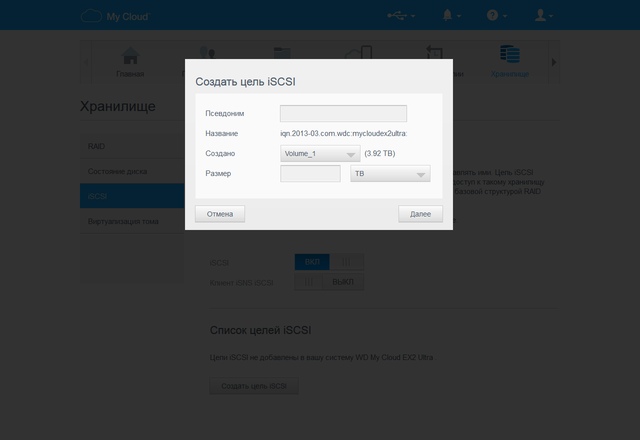640x440 pixels.
Task: Select iSCSI in the sidebar
Action: point(132,196)
